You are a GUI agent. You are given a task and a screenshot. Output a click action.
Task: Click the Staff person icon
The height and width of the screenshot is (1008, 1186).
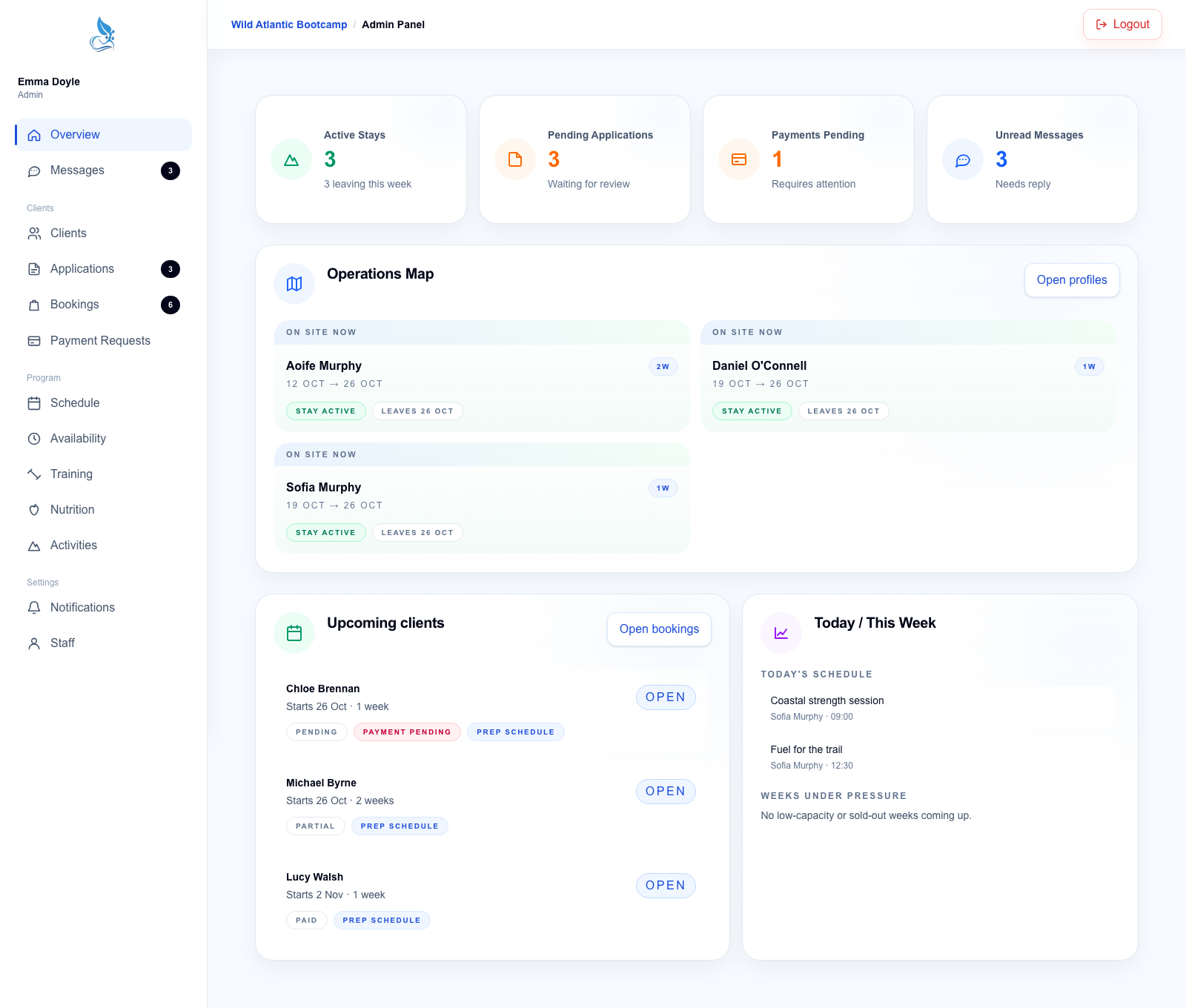click(x=34, y=643)
